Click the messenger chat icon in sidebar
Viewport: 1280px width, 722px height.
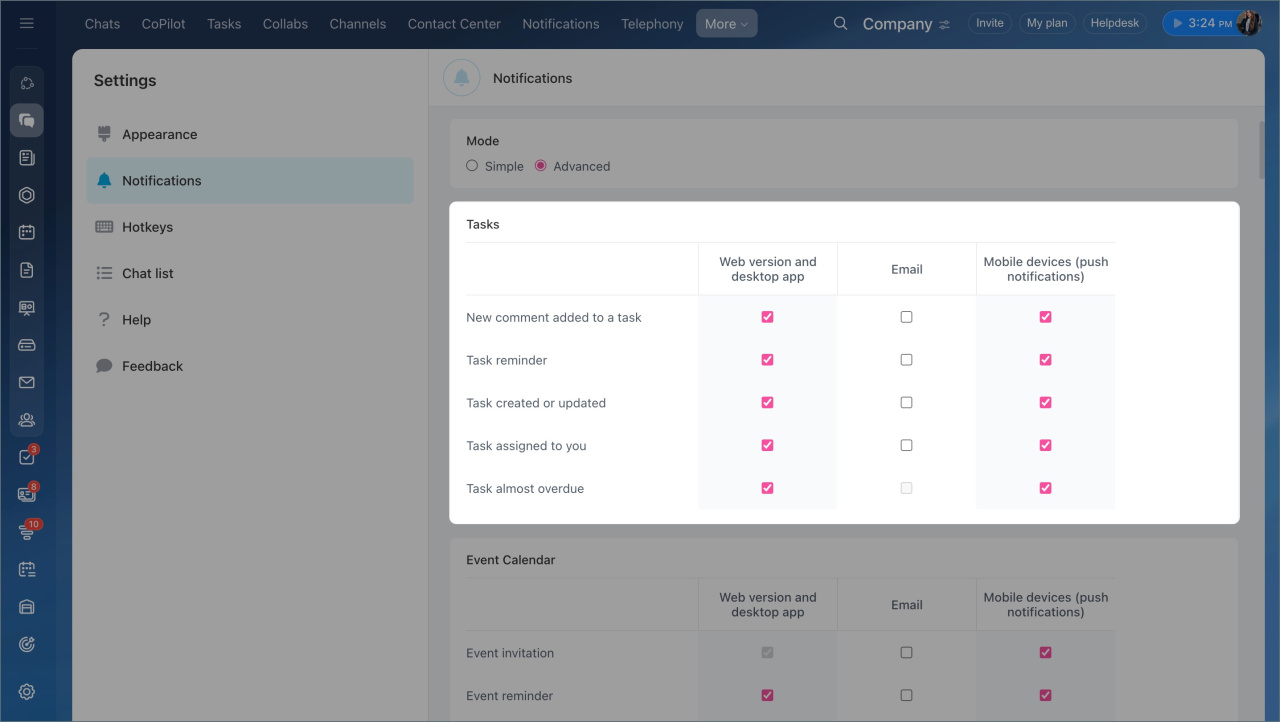pos(27,120)
